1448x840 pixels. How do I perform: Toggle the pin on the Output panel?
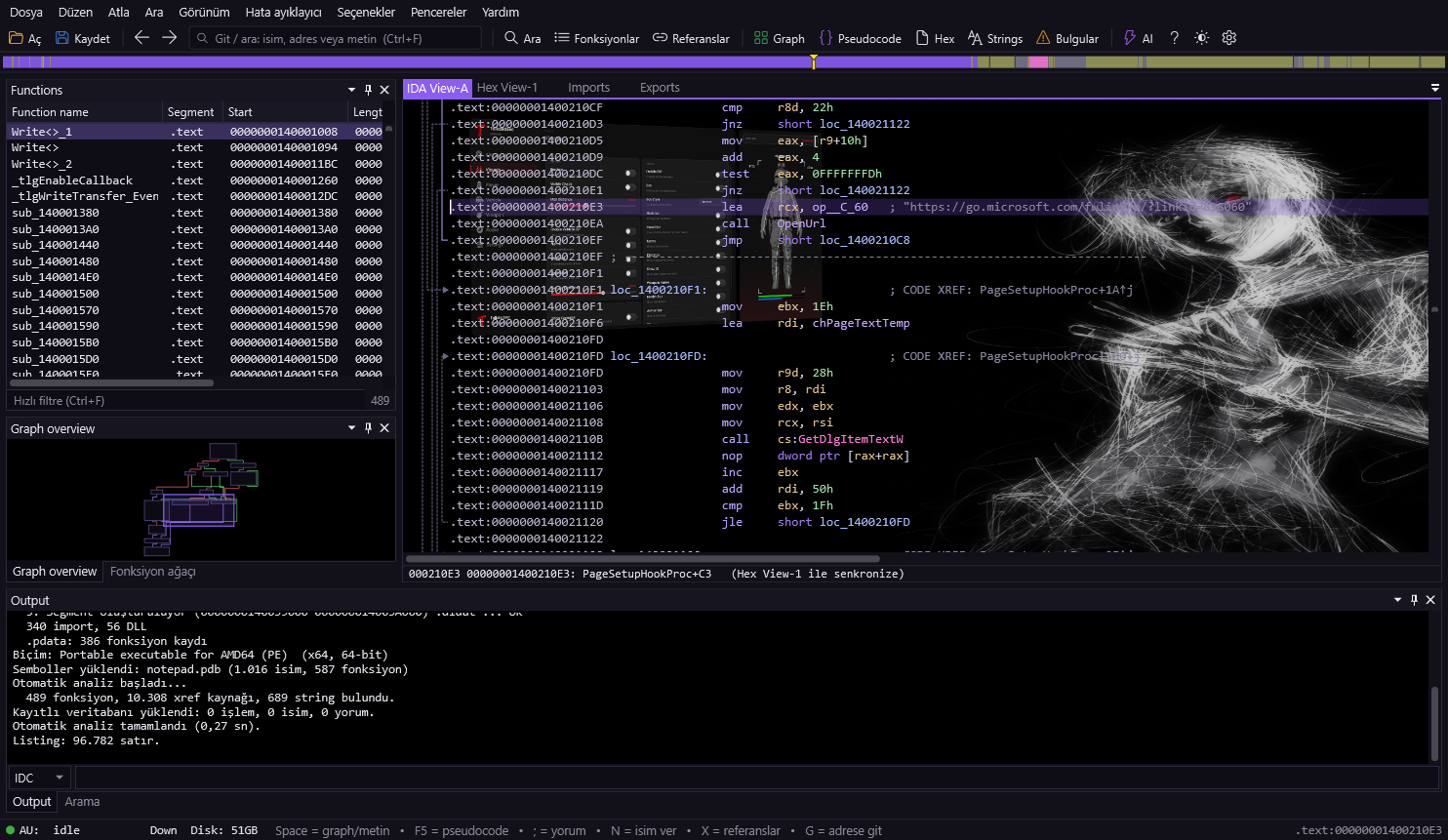coord(1414,600)
